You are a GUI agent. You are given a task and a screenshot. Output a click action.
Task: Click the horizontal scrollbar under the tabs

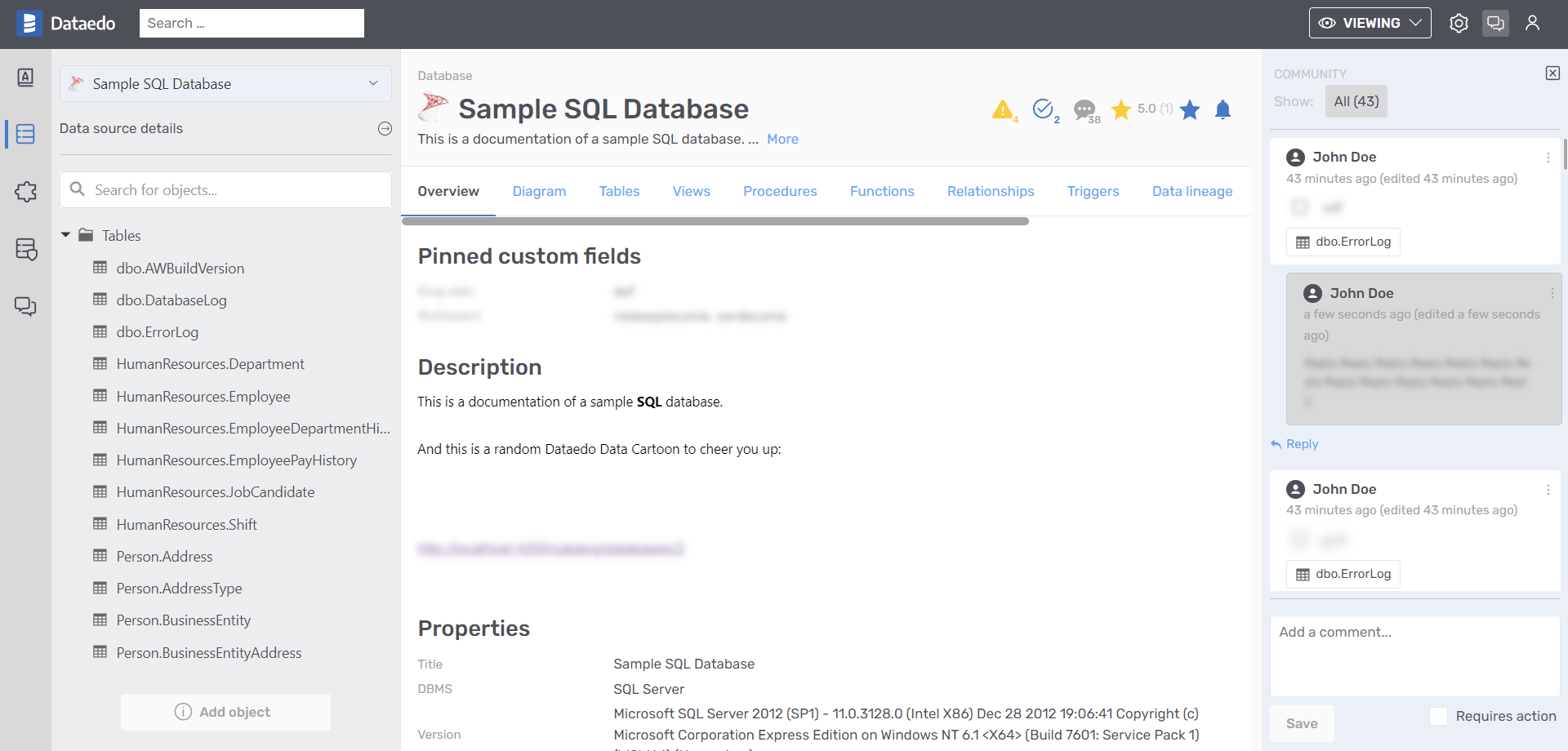click(715, 221)
